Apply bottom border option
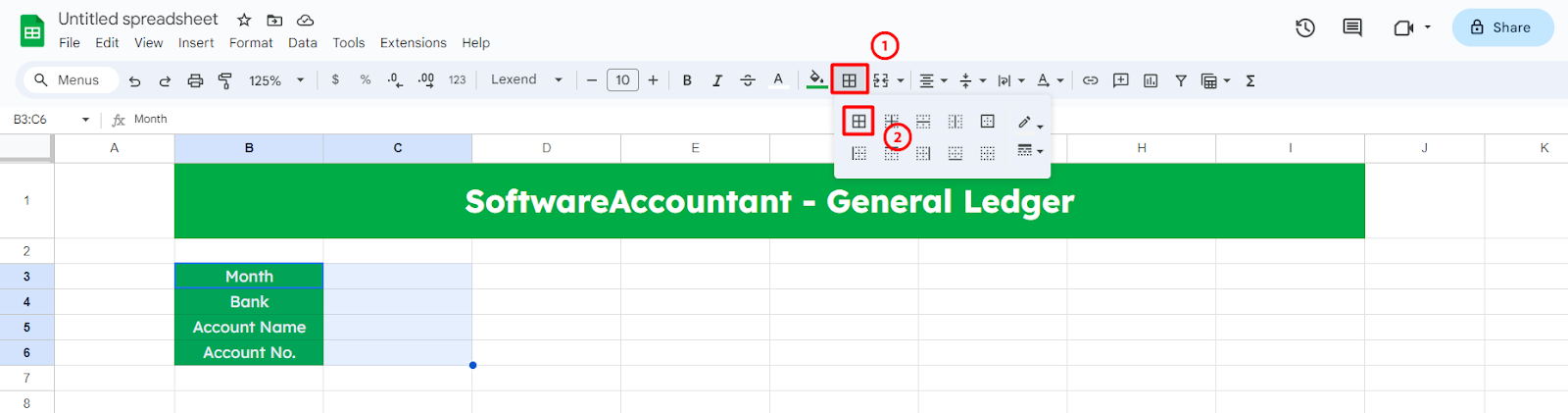 (955, 153)
